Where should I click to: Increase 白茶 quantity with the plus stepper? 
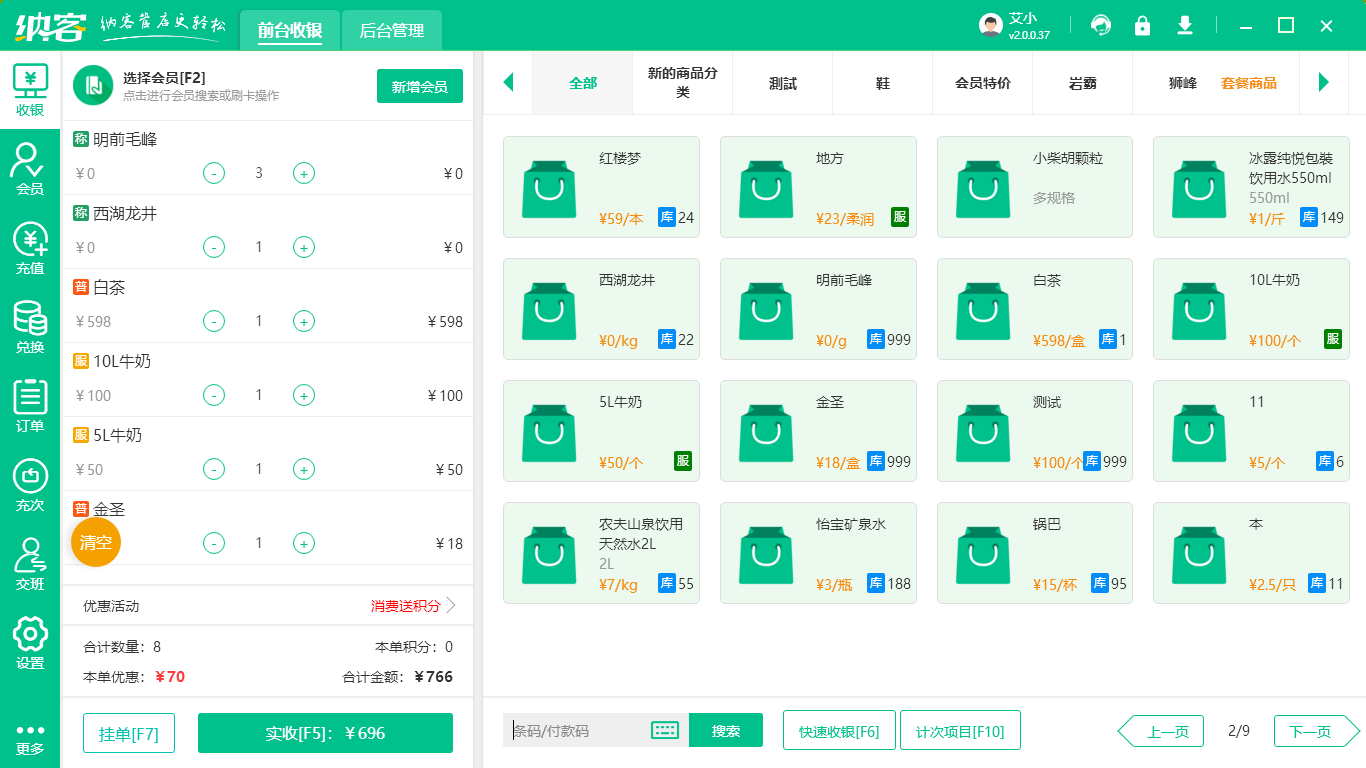click(303, 321)
